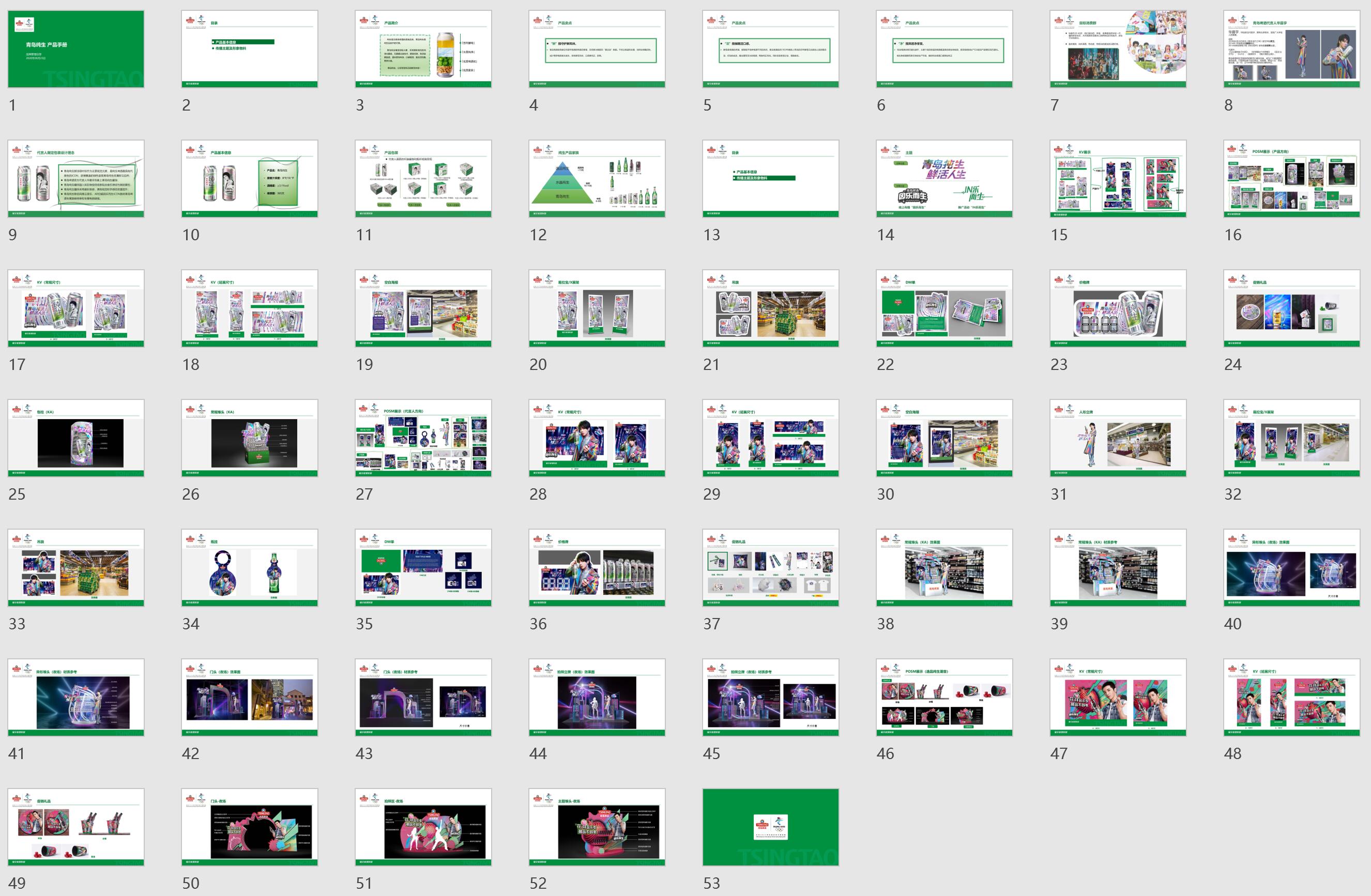
Task: Select slide 21 hanging flags thumbnail
Action: [x=771, y=308]
